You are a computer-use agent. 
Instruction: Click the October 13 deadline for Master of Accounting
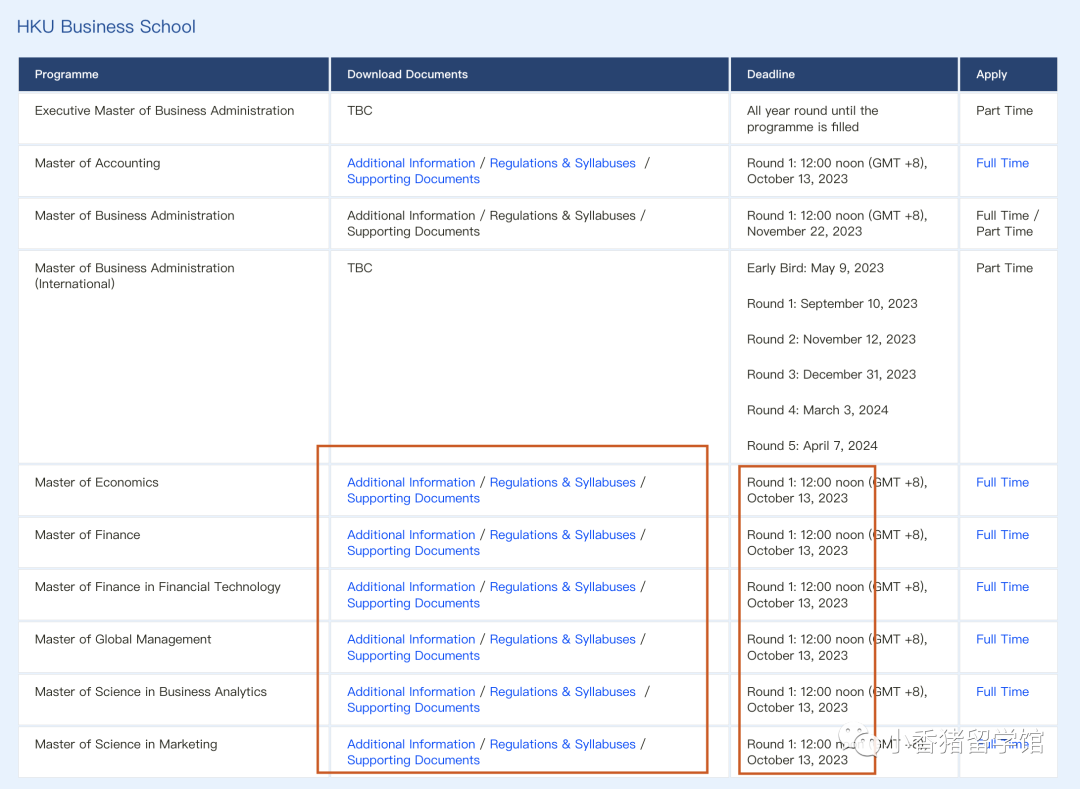coord(837,171)
